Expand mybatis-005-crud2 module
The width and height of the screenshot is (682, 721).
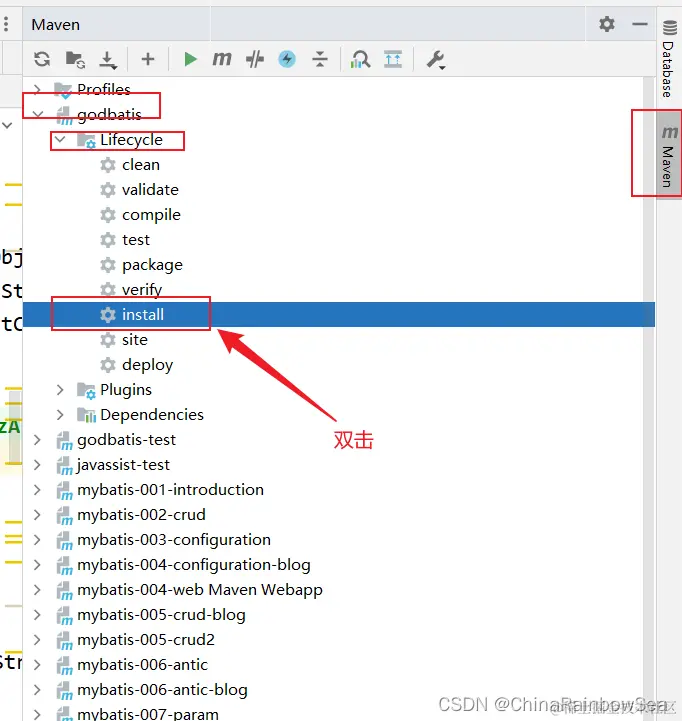pyautogui.click(x=38, y=640)
